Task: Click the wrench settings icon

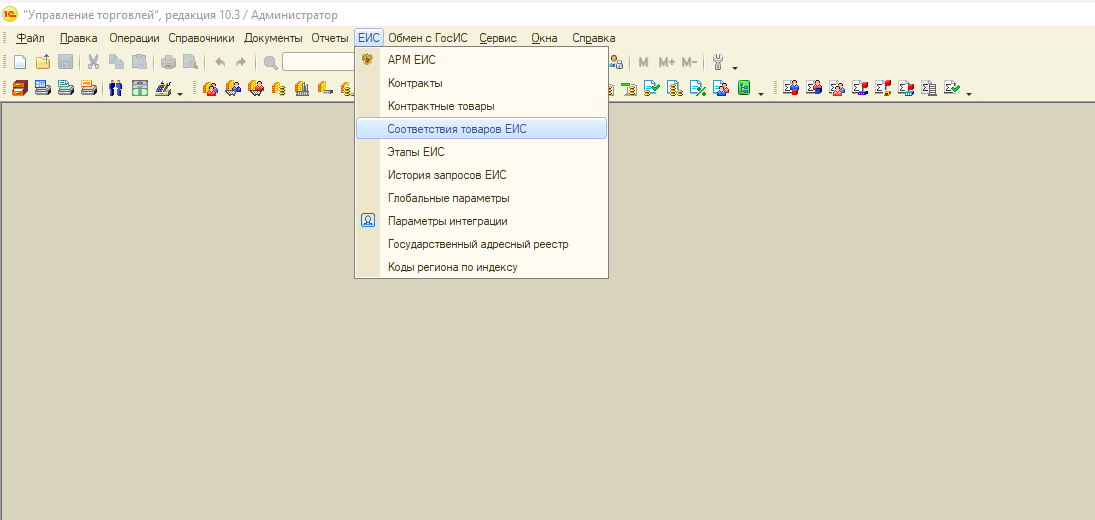Action: (x=718, y=61)
